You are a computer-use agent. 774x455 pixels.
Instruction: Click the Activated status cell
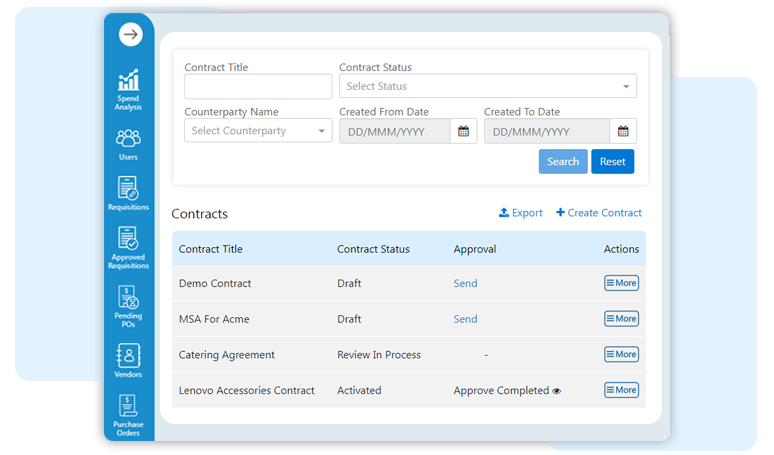pos(359,390)
